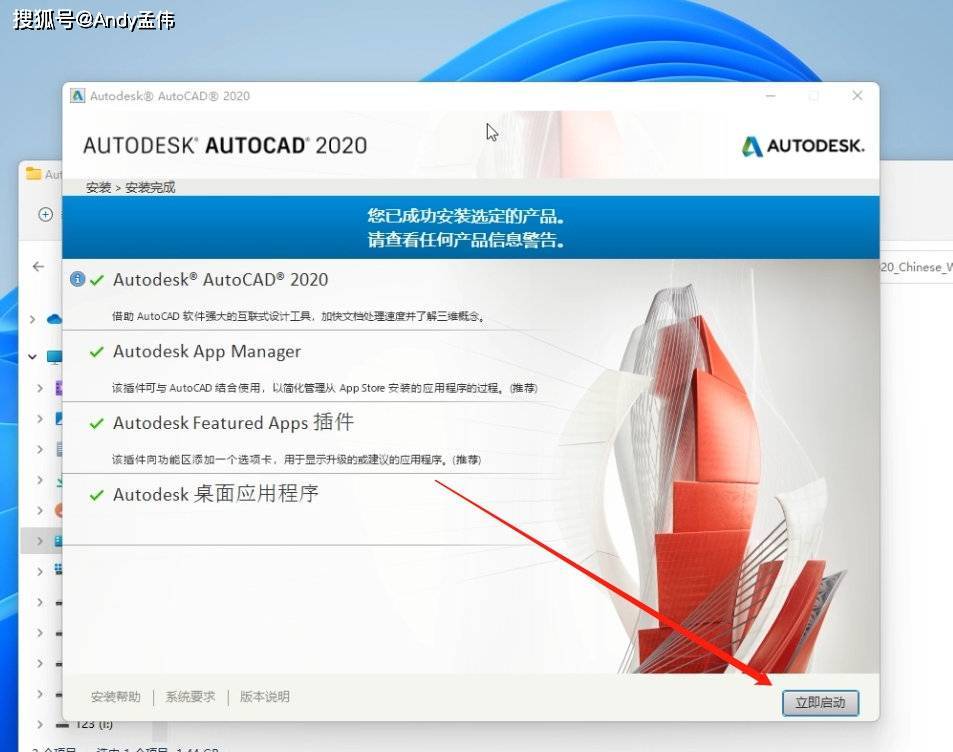The height and width of the screenshot is (752, 953).
Task: Minimize the AutoCAD 2020 installer window
Action: 771,96
